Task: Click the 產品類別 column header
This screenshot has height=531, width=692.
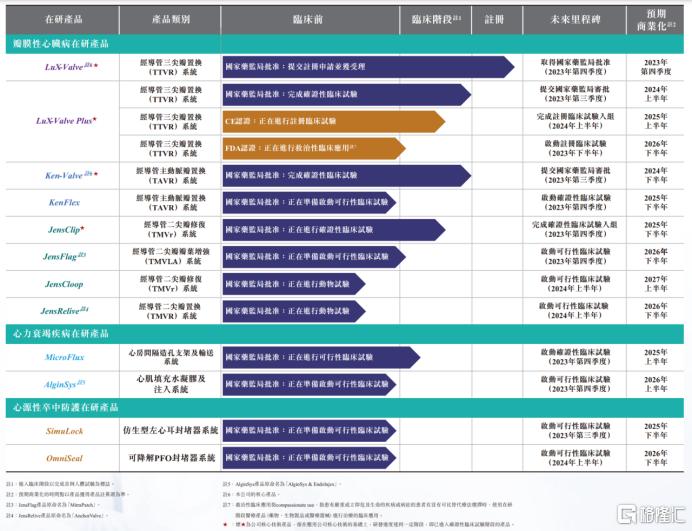Action: tap(171, 19)
